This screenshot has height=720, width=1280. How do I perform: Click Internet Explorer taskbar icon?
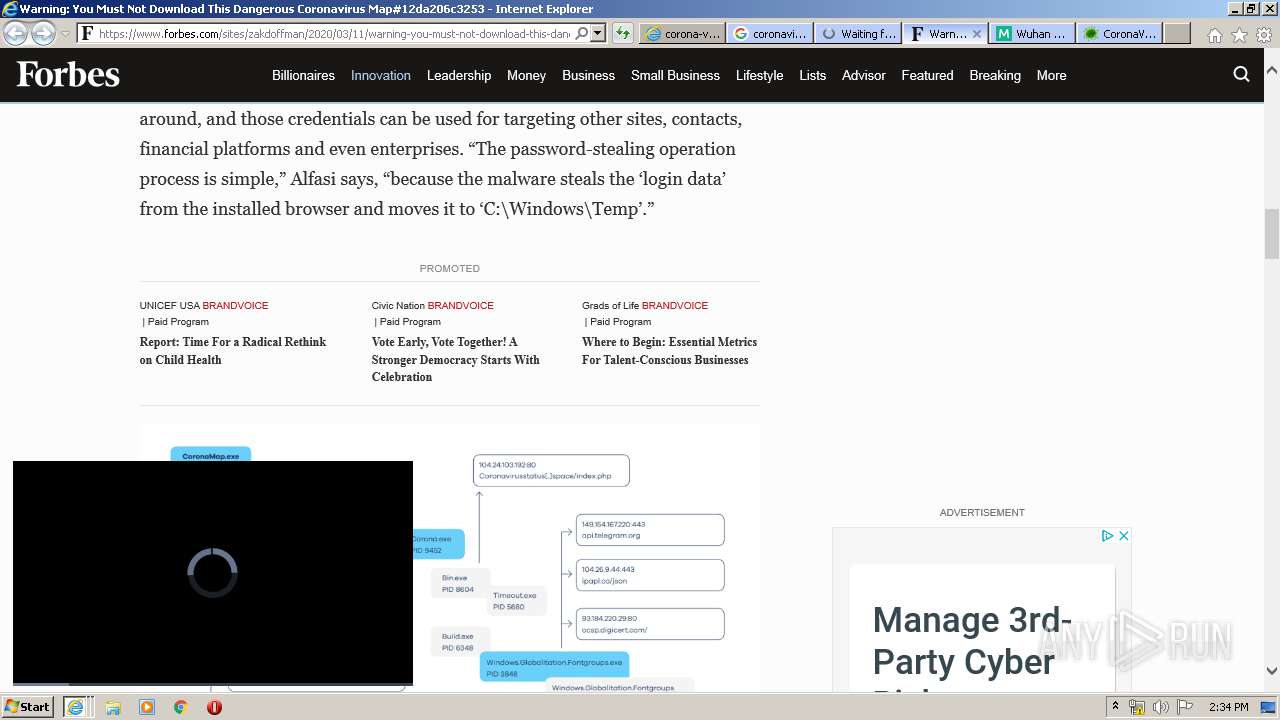click(x=75, y=707)
